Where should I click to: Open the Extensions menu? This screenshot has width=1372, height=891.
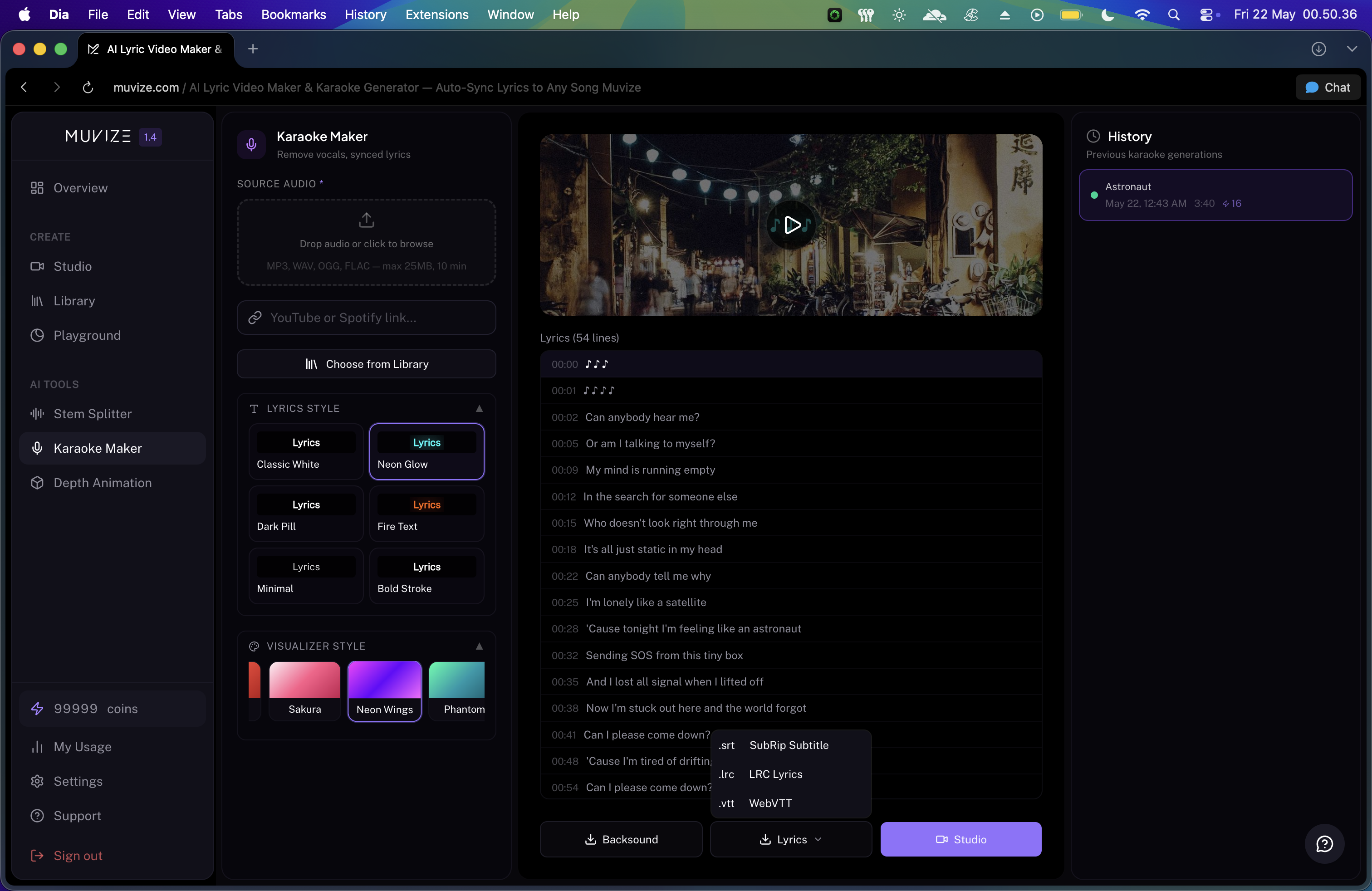[x=436, y=15]
